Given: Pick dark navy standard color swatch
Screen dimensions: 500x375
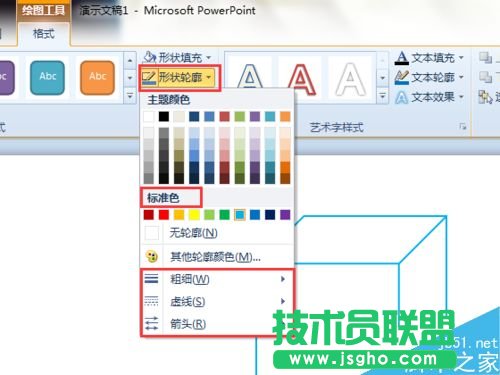Looking at the screenshot, I should [270, 215].
